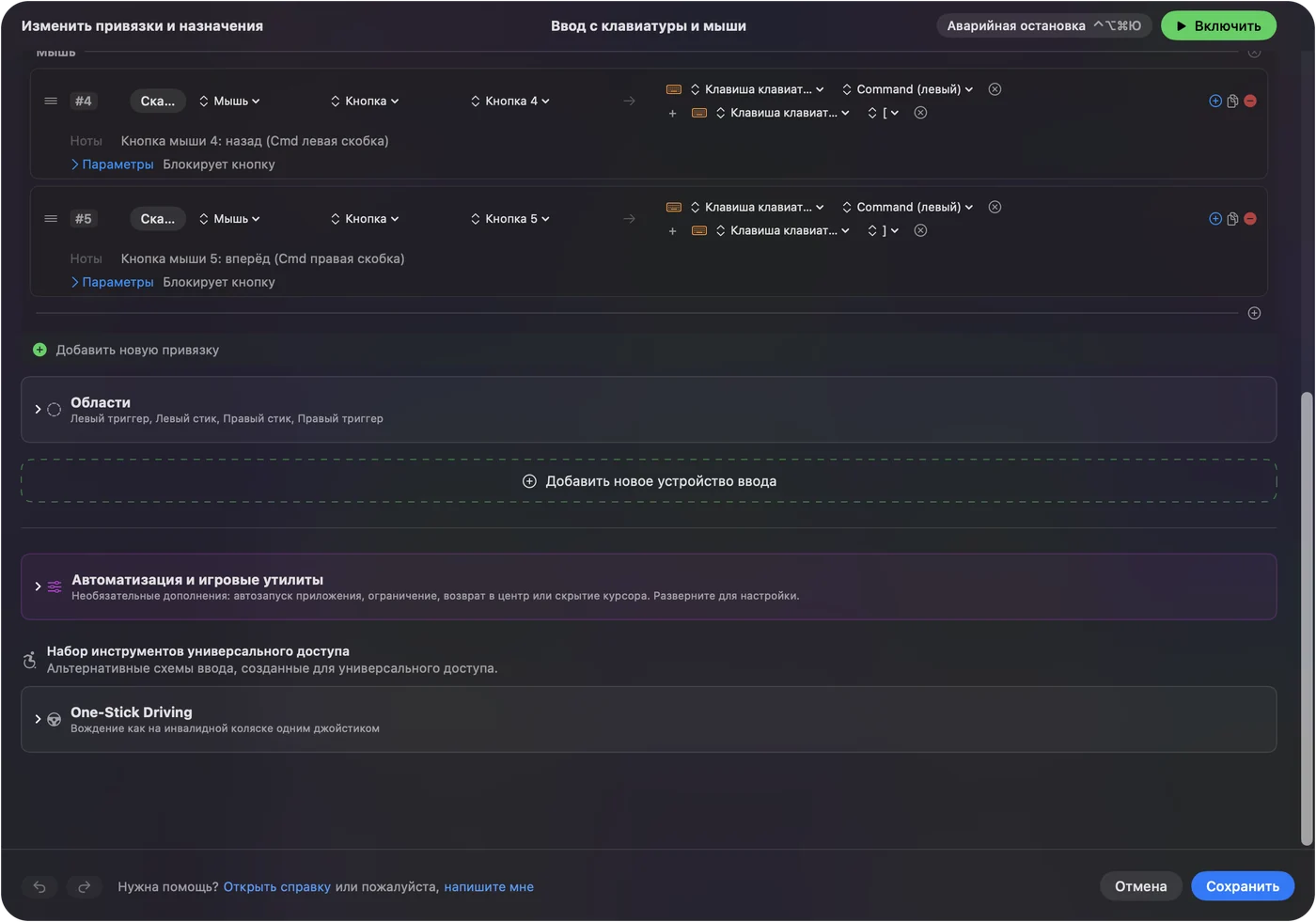The height and width of the screenshot is (922, 1316).
Task: Click Добавить новое устройство ввода
Action: pyautogui.click(x=649, y=481)
